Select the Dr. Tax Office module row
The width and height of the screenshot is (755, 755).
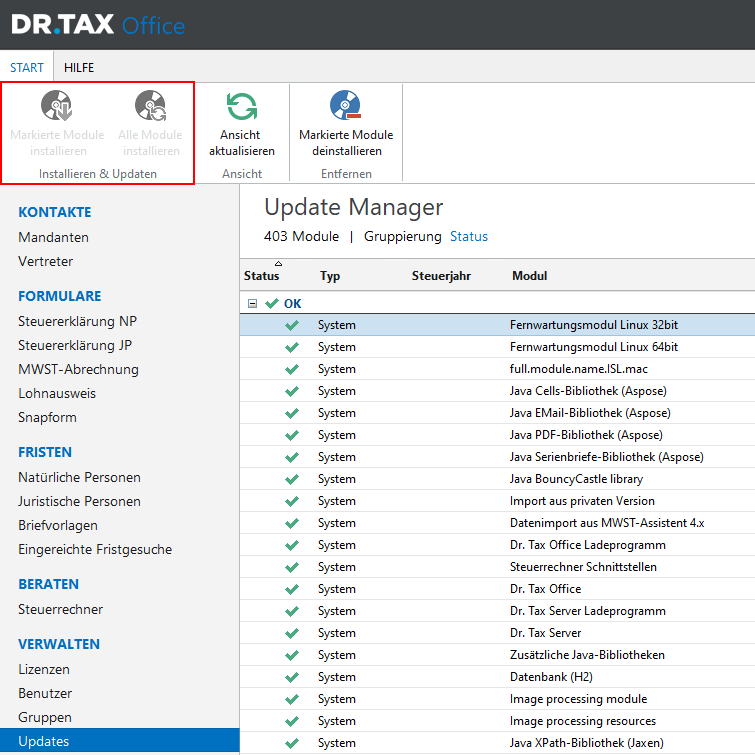(497, 589)
